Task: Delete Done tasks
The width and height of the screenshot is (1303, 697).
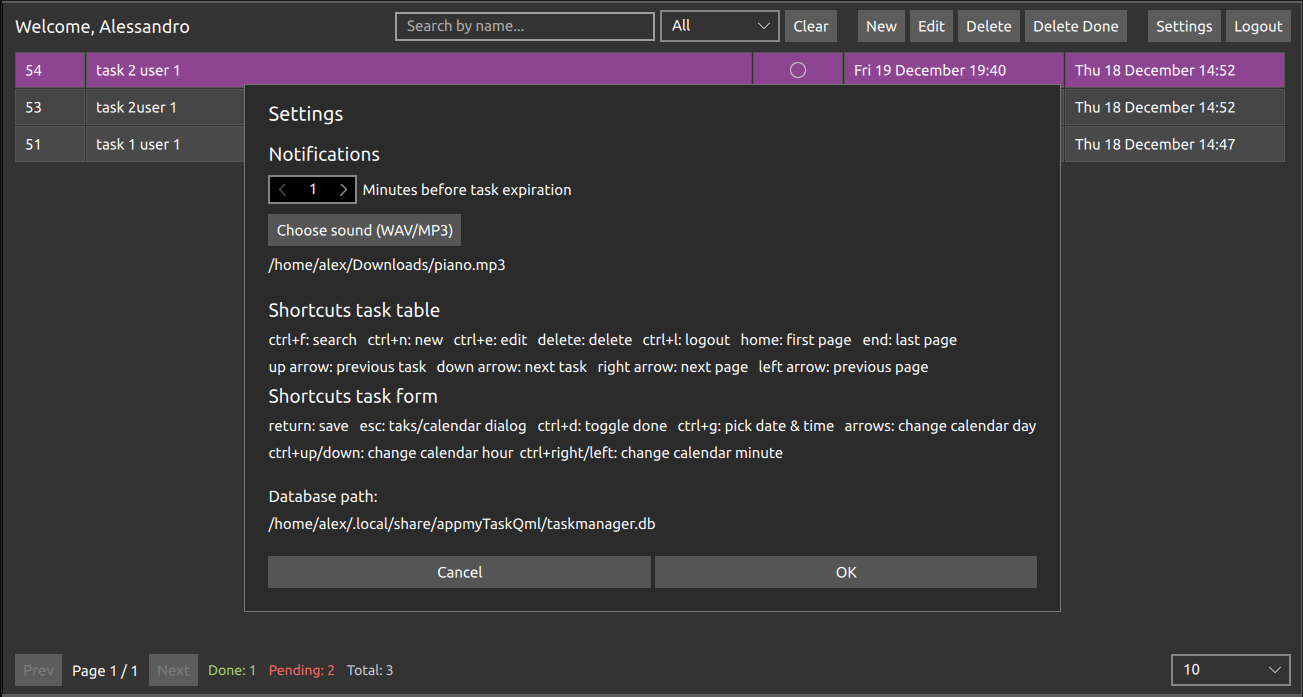Action: (1075, 26)
